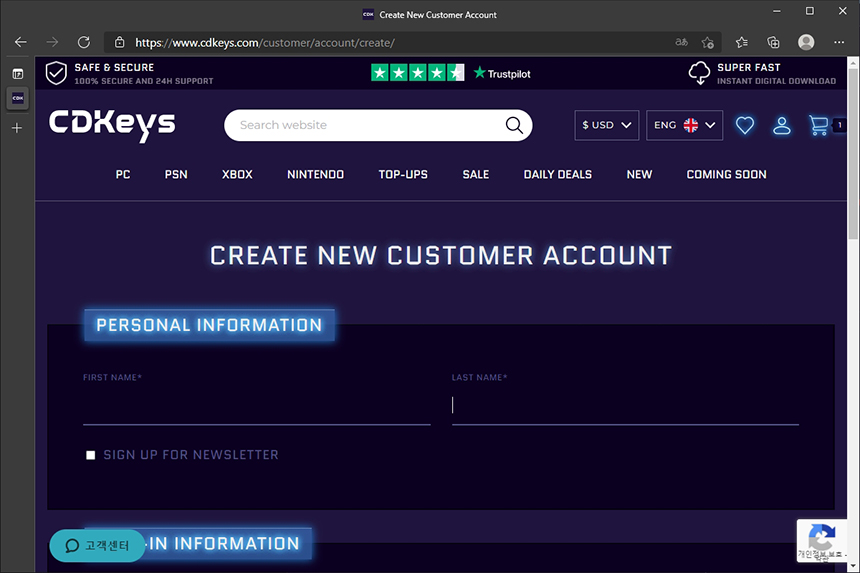Open the browser profile avatar
This screenshot has width=860, height=573.
coord(806,42)
